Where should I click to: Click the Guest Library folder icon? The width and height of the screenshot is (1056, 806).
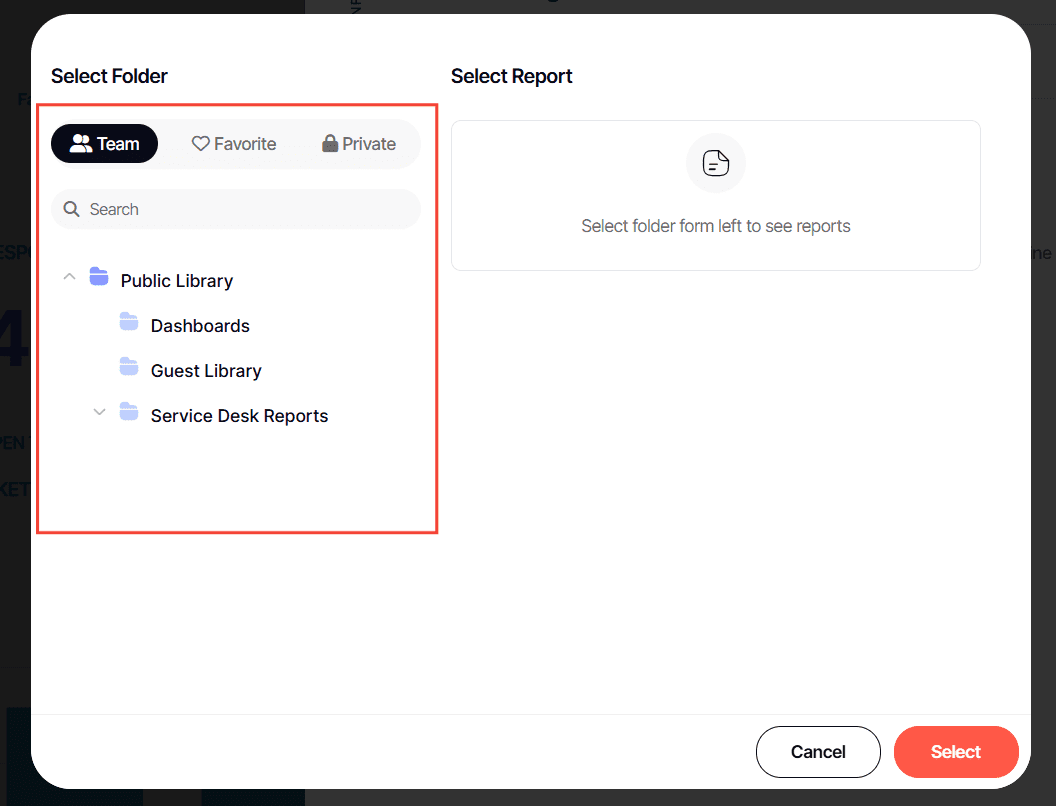click(129, 367)
